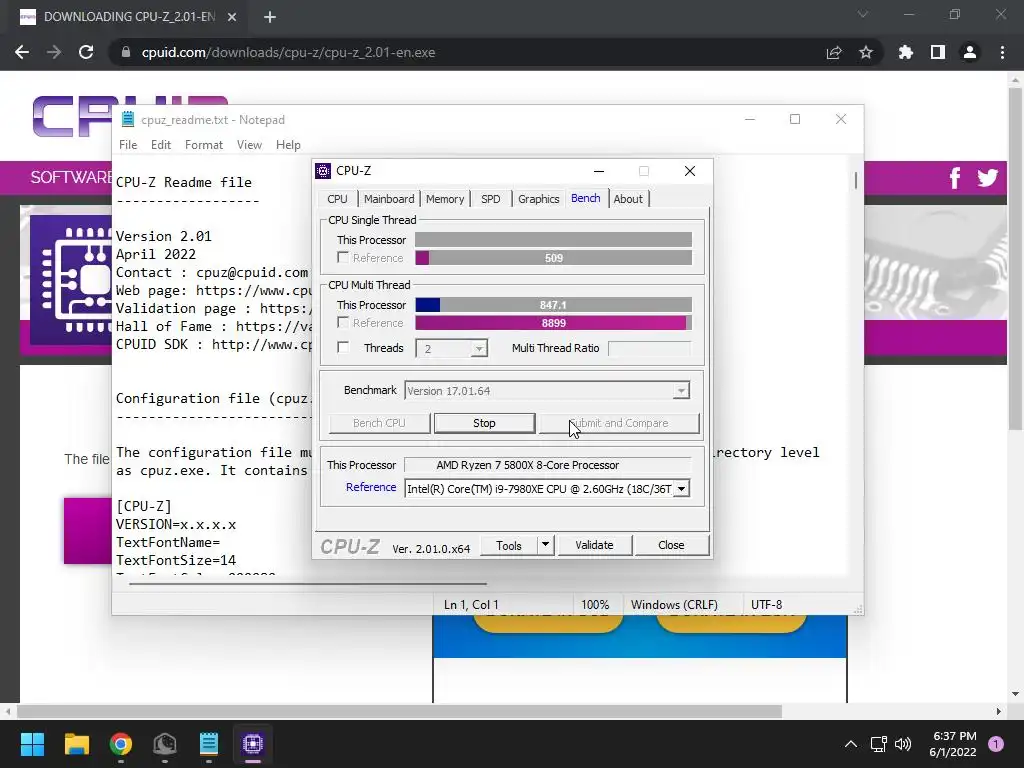Click the Validate button
Viewport: 1024px width, 768px height.
pyautogui.click(x=594, y=545)
